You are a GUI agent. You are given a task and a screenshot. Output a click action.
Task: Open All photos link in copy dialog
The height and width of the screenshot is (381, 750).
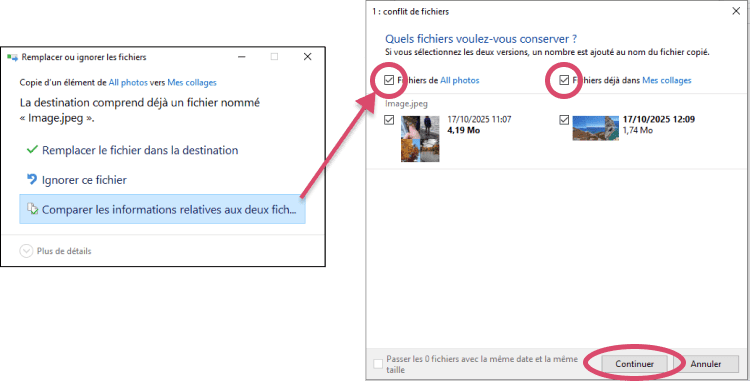(x=128, y=83)
